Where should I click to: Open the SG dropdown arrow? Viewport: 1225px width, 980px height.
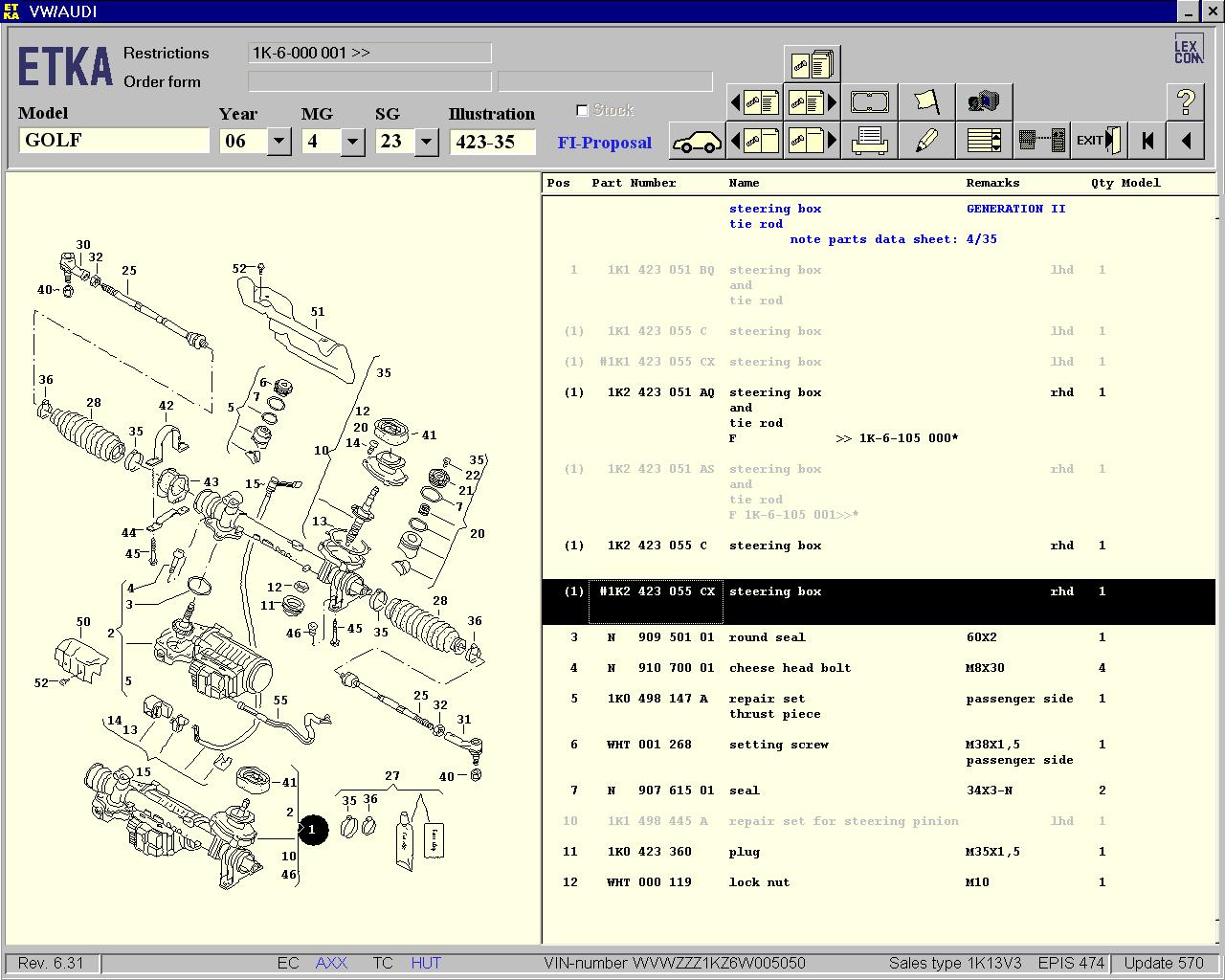[426, 142]
